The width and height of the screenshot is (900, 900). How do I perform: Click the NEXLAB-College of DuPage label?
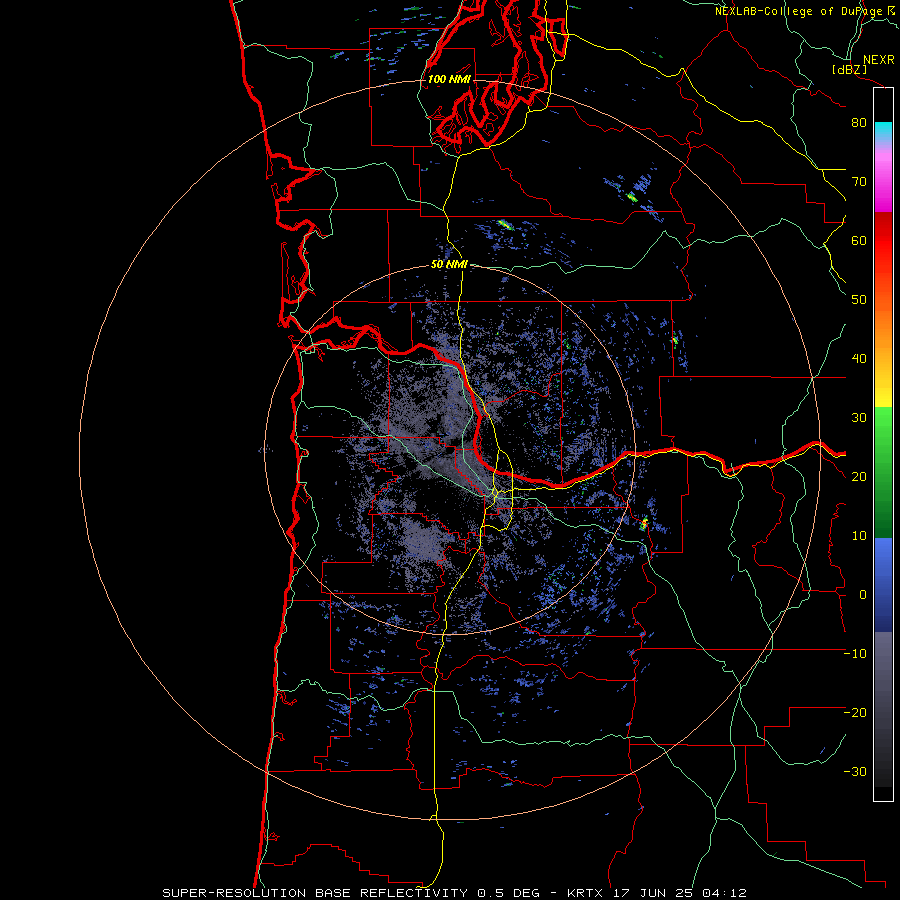point(801,11)
